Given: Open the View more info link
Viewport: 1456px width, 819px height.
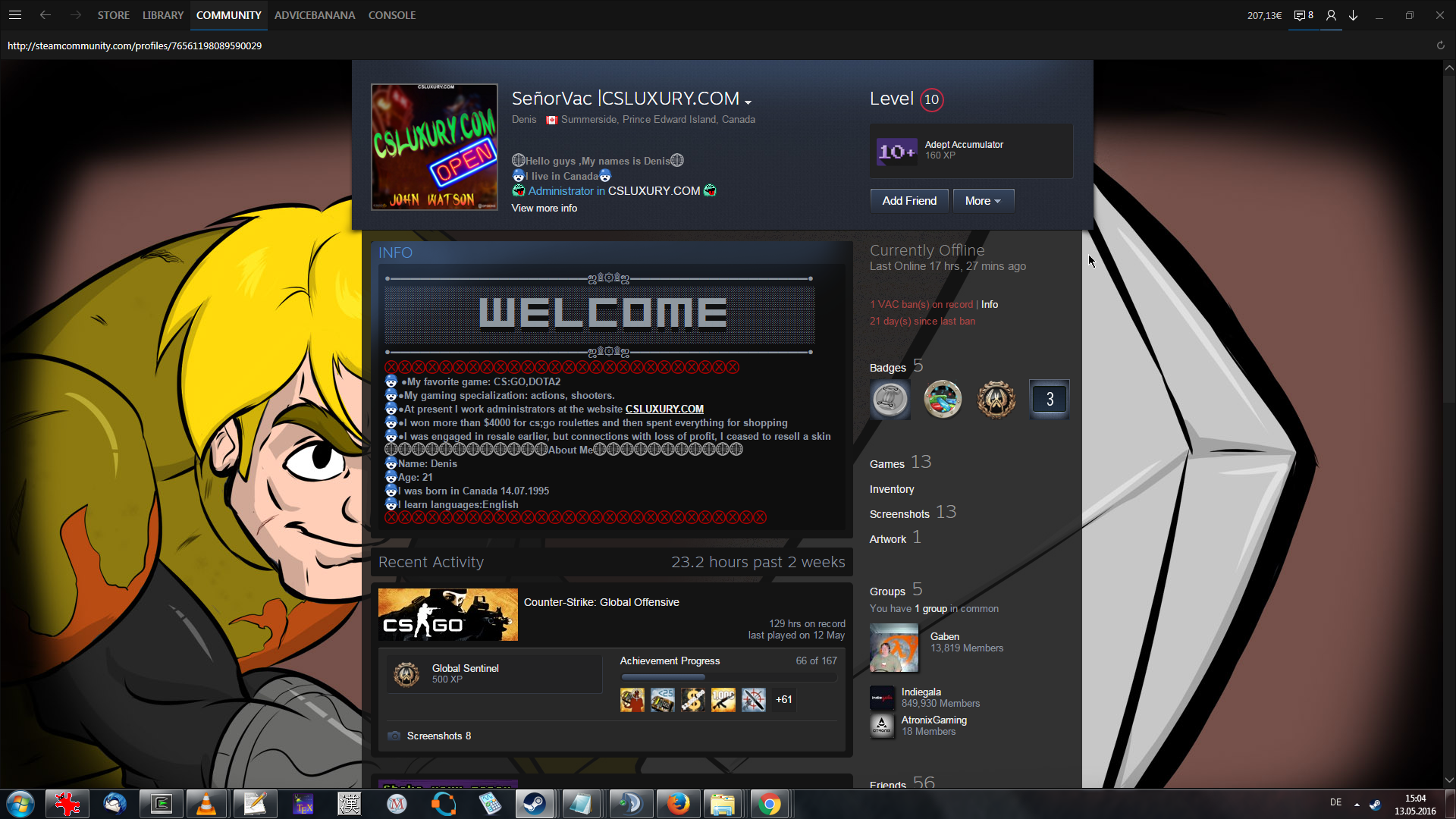Looking at the screenshot, I should coord(544,208).
